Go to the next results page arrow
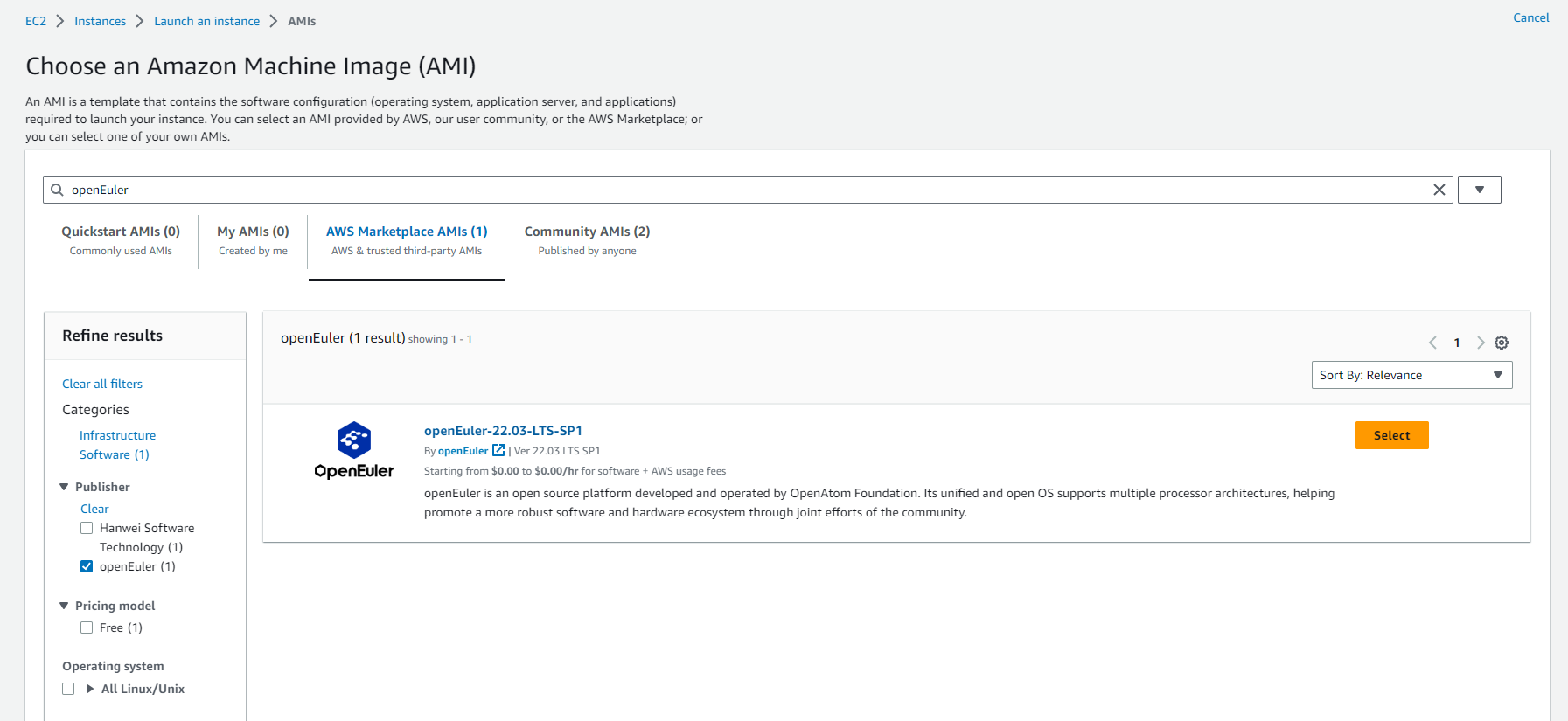This screenshot has width=1568, height=721. click(1481, 343)
